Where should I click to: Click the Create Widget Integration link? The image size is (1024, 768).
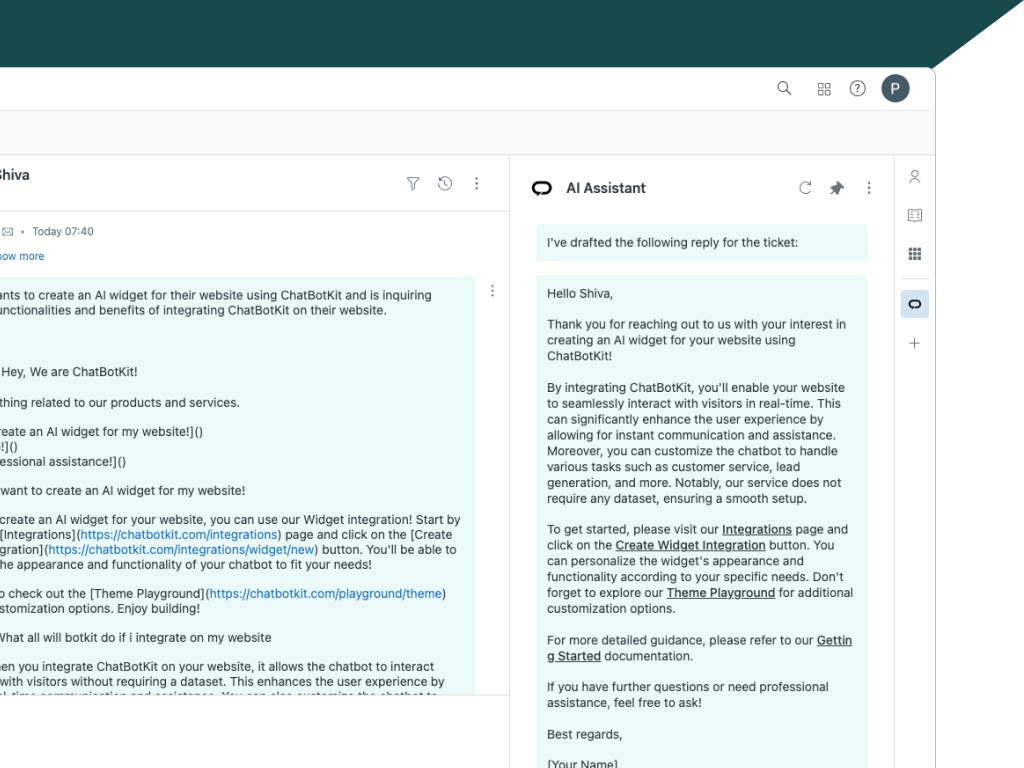point(690,545)
